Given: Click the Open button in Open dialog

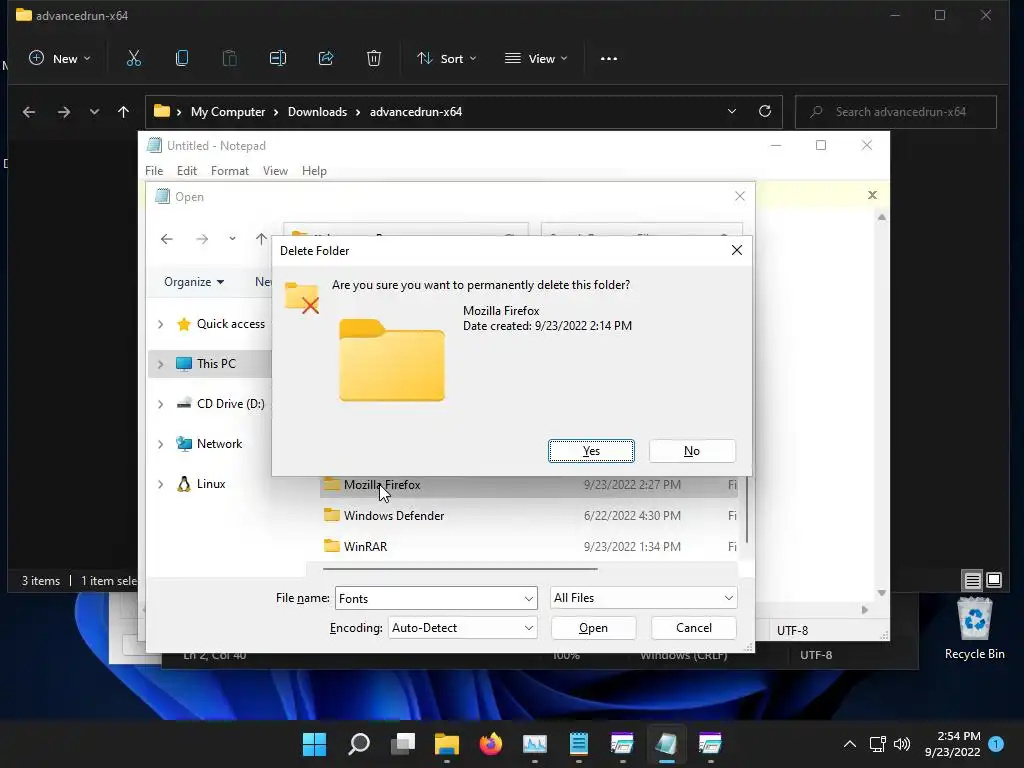Looking at the screenshot, I should (x=593, y=628).
